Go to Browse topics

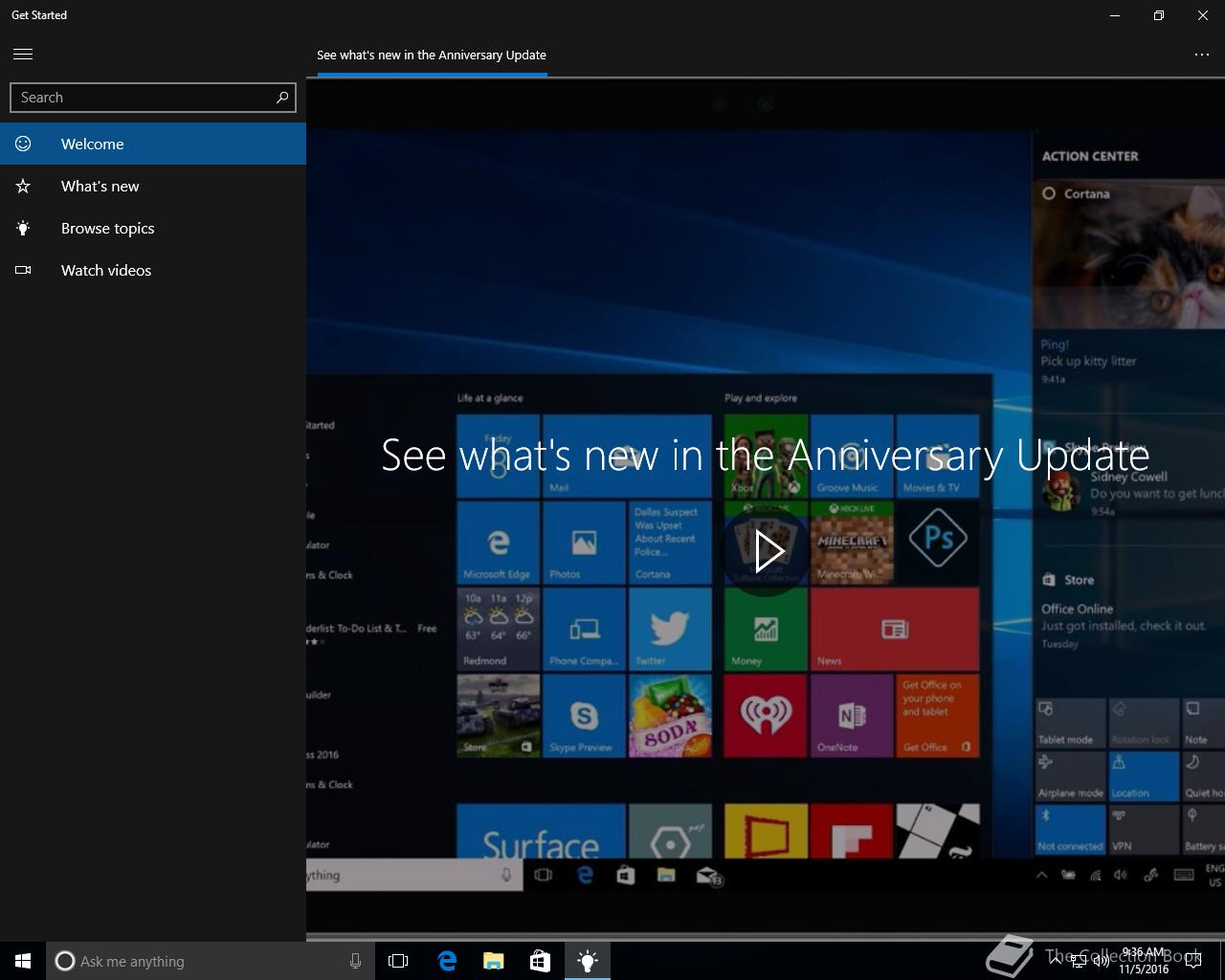coord(153,228)
